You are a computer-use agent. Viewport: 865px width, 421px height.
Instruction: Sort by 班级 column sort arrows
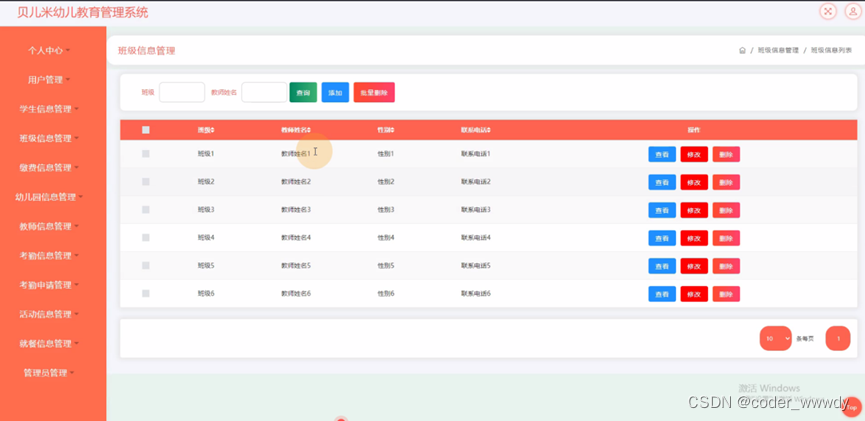point(213,130)
